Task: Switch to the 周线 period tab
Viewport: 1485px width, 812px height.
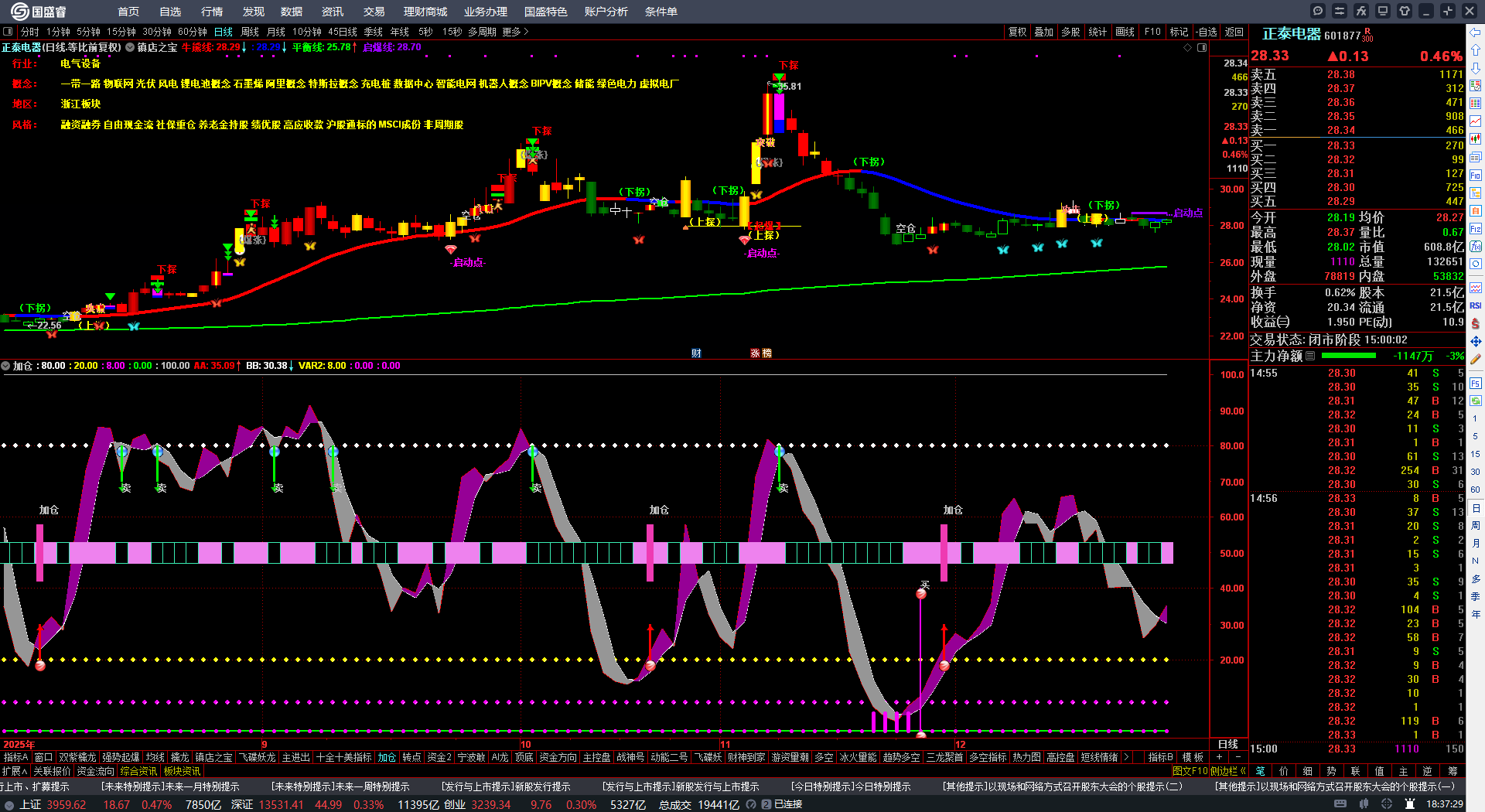Action: coord(250,32)
